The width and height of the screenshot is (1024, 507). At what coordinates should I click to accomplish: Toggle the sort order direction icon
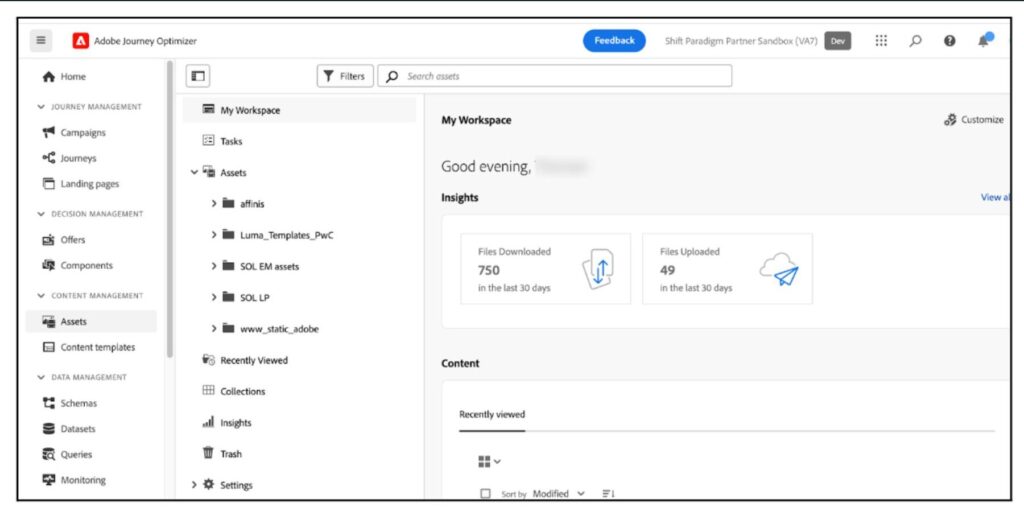607,494
